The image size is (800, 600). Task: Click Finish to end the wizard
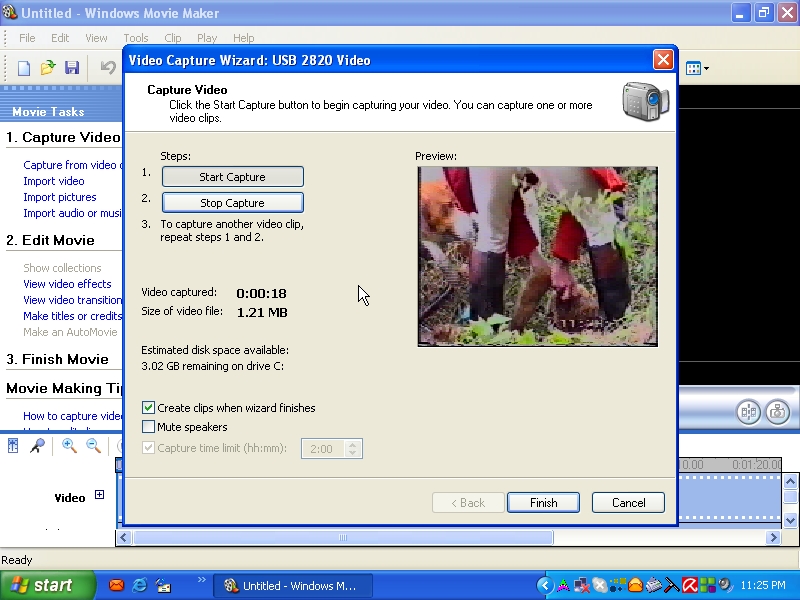pos(543,503)
